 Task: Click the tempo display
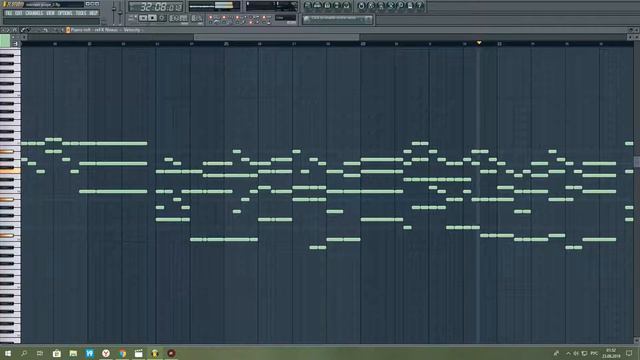click(178, 18)
